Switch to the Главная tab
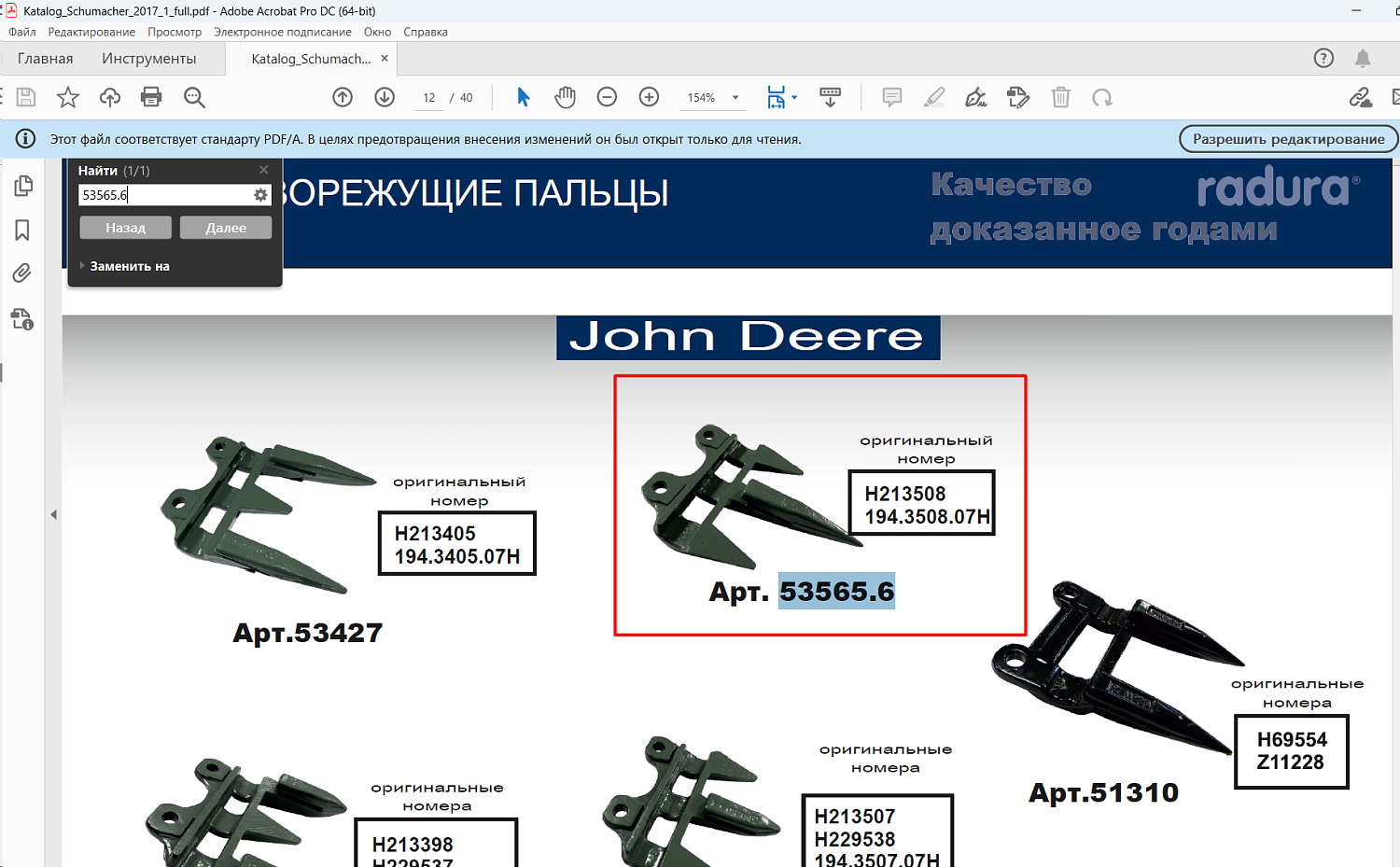The image size is (1400, 867). tap(45, 58)
